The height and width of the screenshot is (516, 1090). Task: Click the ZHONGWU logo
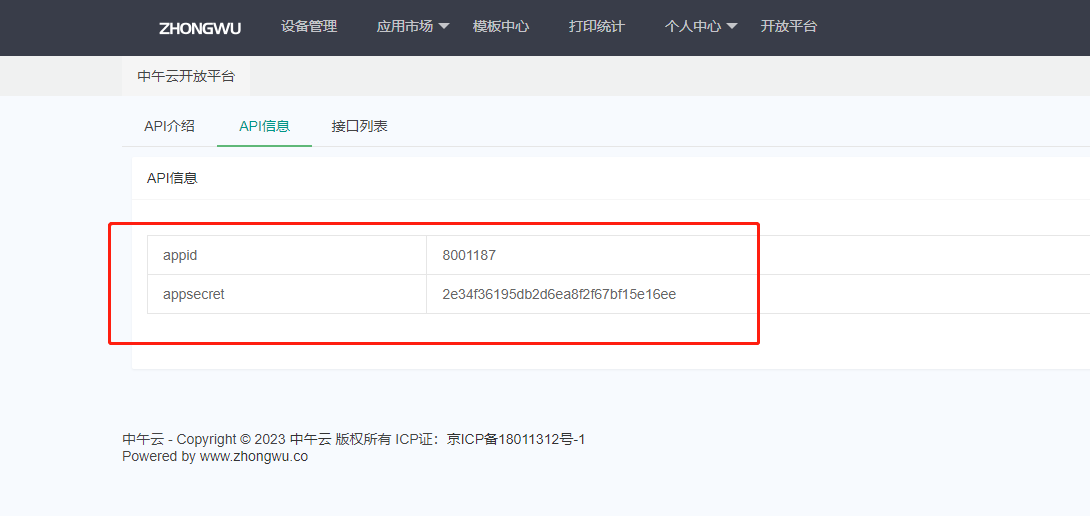[200, 29]
